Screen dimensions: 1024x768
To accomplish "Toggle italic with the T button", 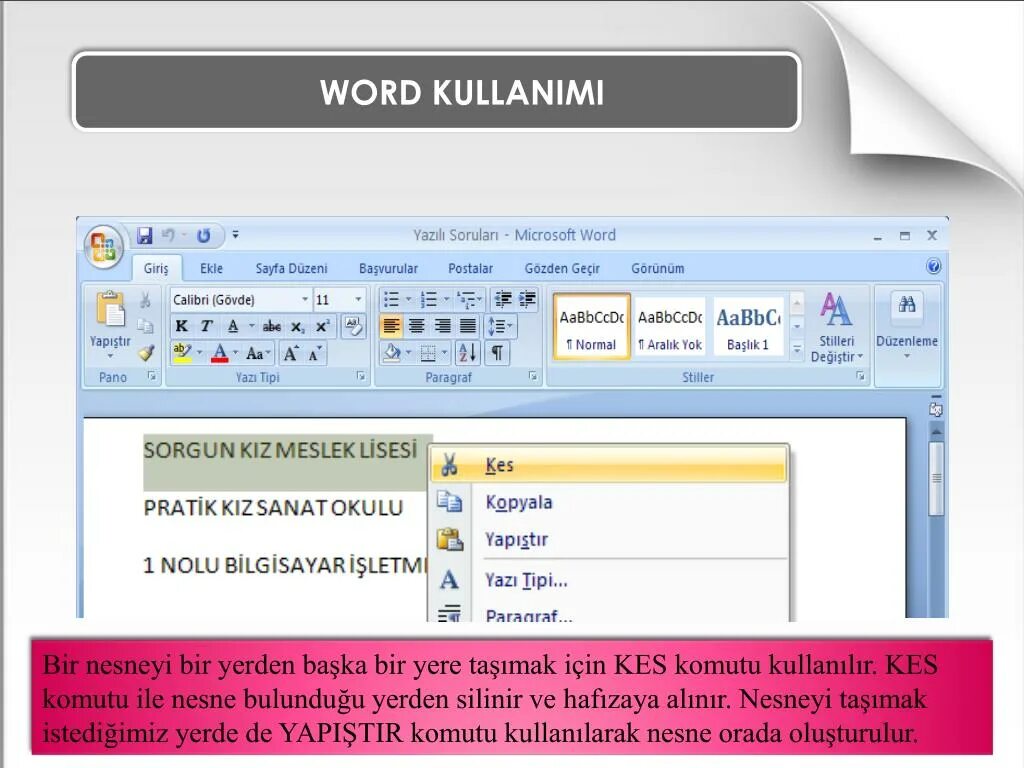I will (206, 326).
